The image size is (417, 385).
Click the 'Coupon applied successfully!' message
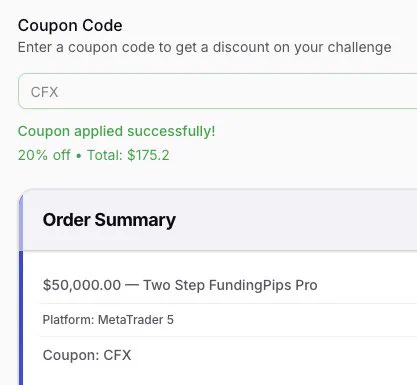(x=116, y=131)
